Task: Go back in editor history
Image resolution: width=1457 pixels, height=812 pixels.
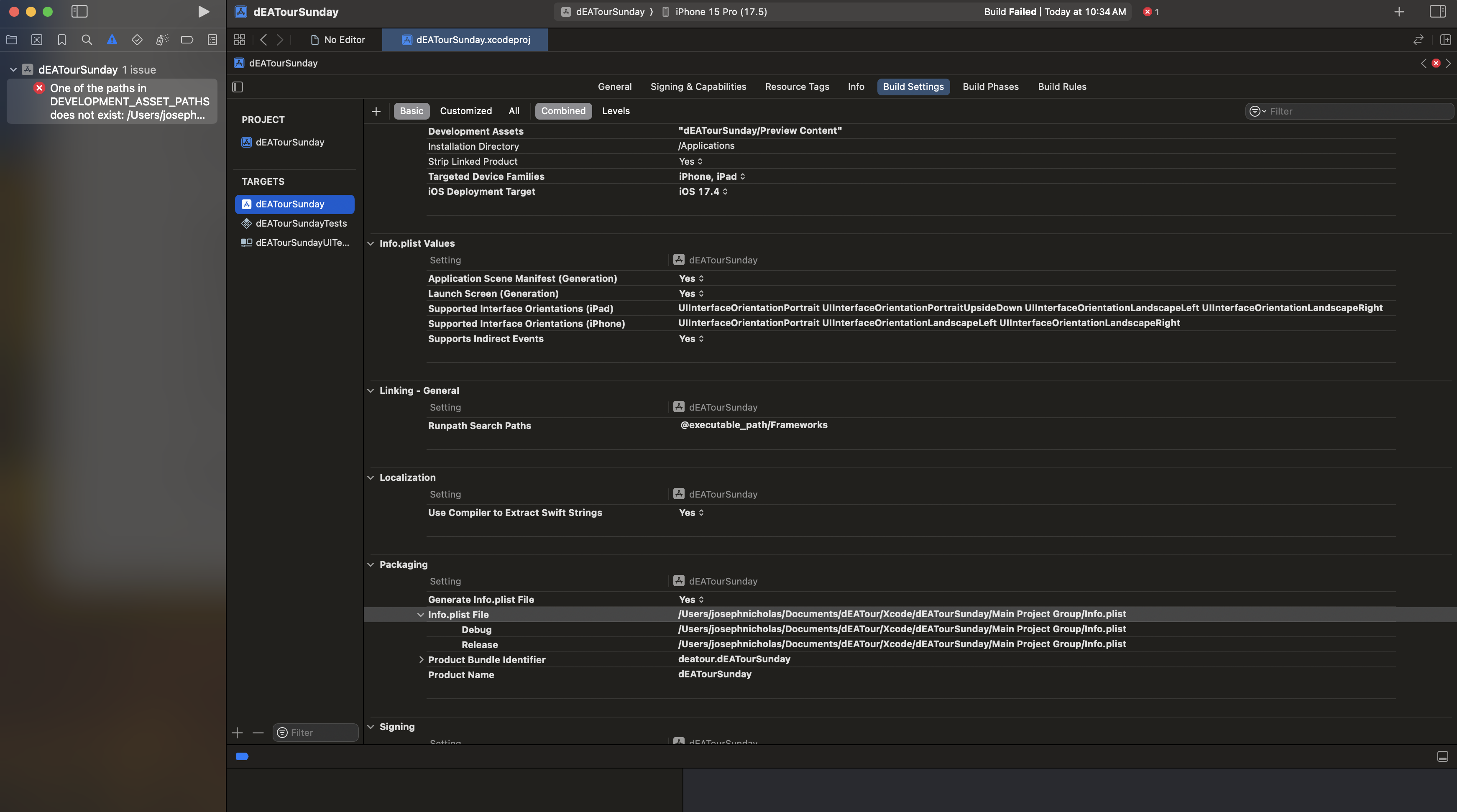Action: 263,40
